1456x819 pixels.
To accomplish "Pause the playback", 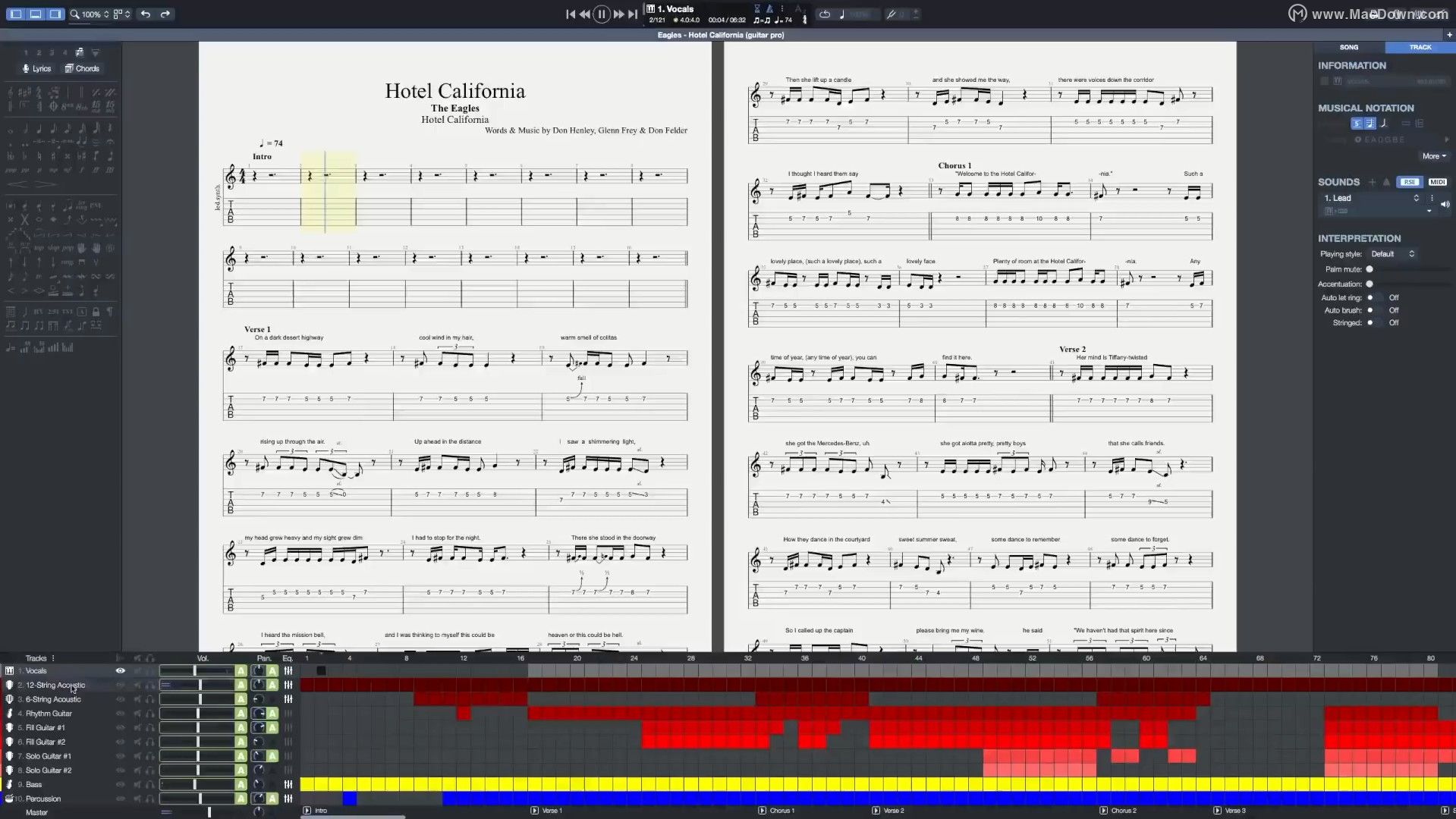I will (602, 14).
